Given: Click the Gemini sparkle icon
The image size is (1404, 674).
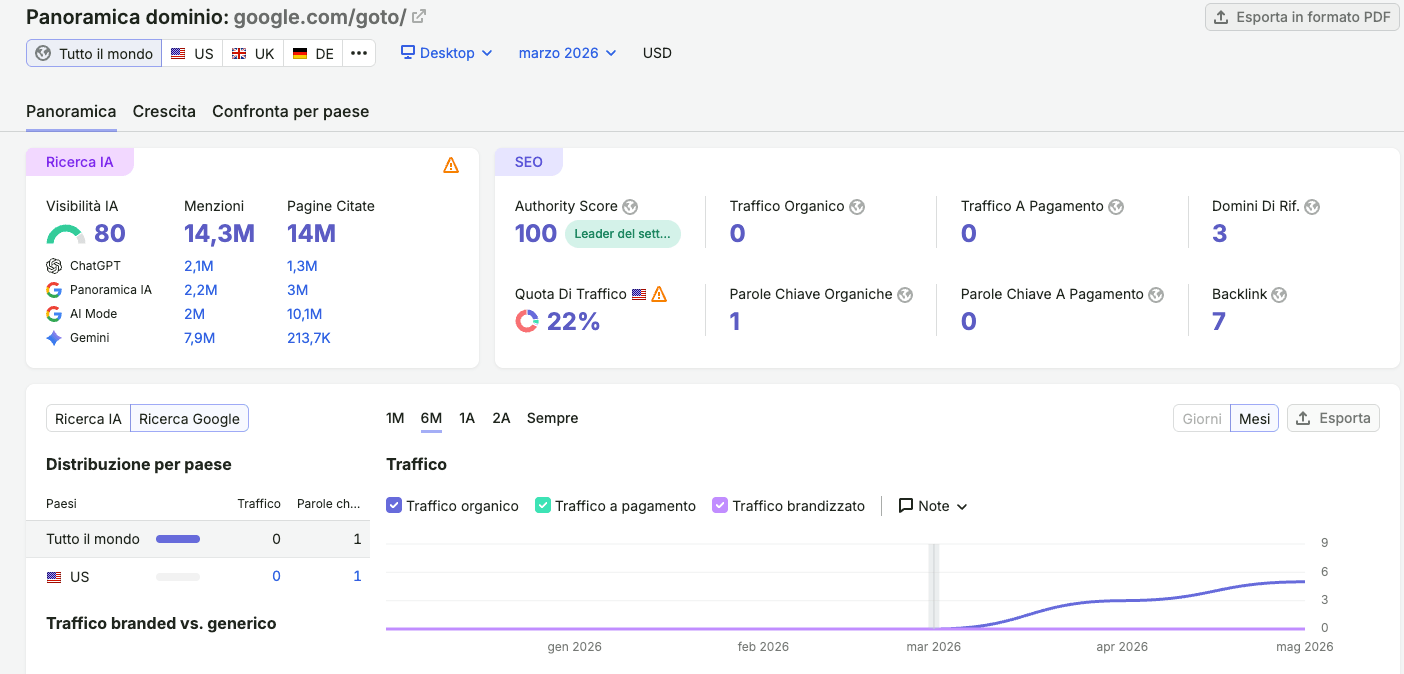Looking at the screenshot, I should pos(54,338).
